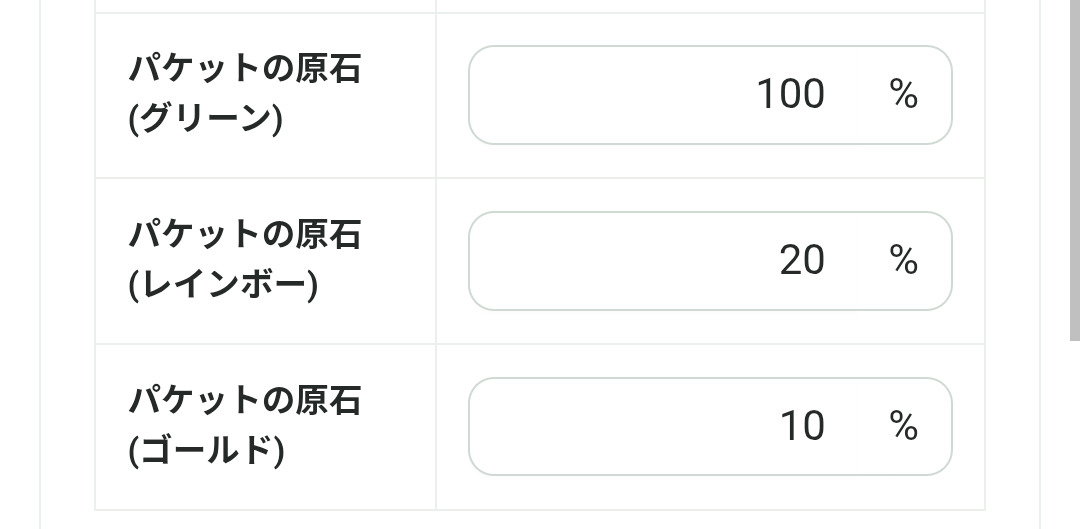Click パケットの原石 text above (レインボー)
Screen dimensions: 1080x529
pyautogui.click(x=244, y=236)
